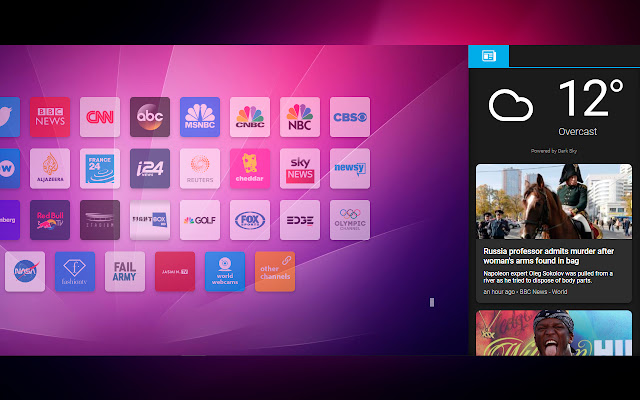
Task: Select the fashiontv diamond tile
Action: (75, 271)
